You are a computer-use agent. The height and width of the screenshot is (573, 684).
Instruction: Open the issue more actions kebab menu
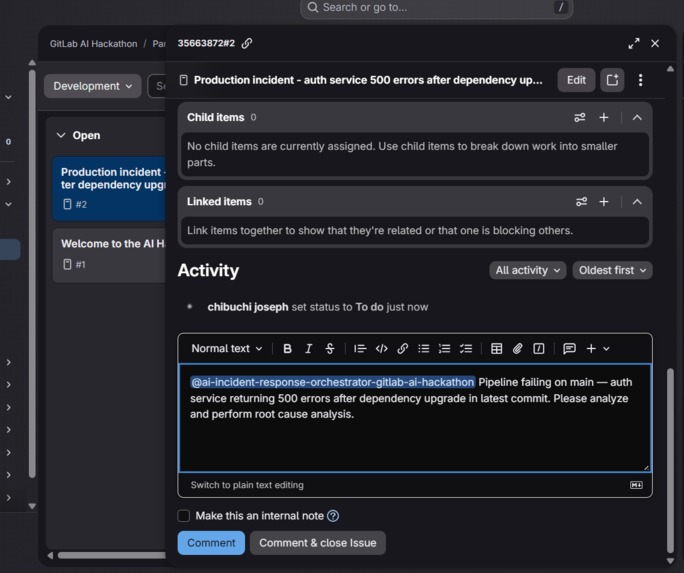coord(640,80)
